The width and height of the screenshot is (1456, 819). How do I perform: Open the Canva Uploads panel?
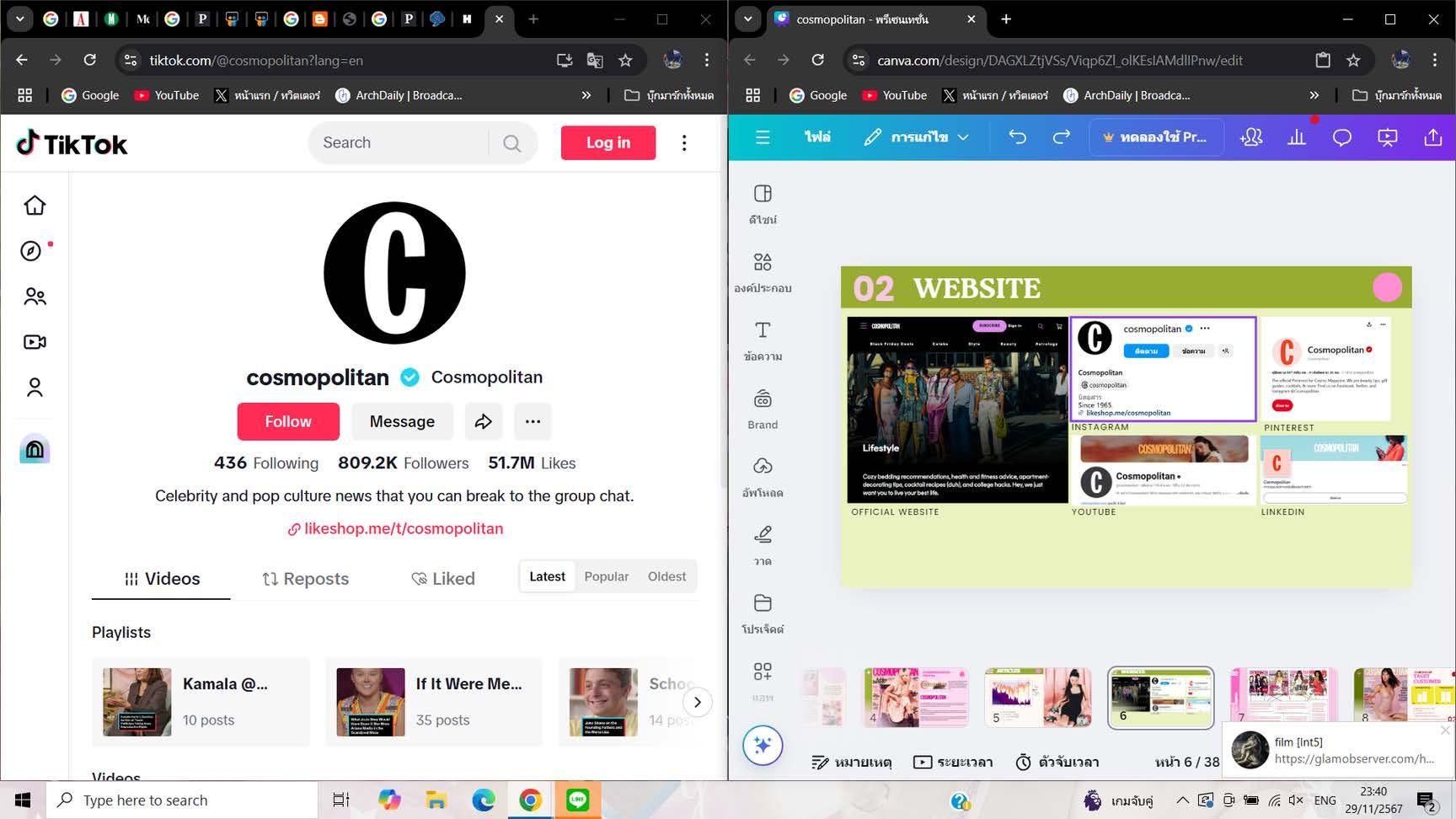coord(763,477)
